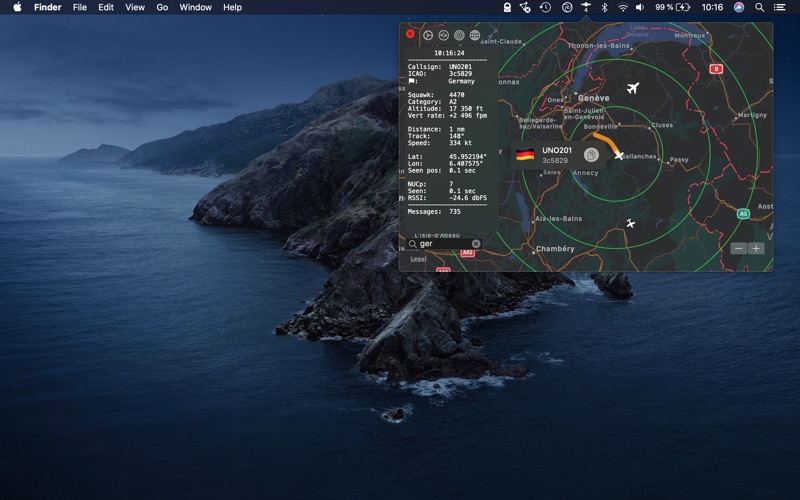Launch Siri from the menu bar
The image size is (800, 500).
(739, 7)
